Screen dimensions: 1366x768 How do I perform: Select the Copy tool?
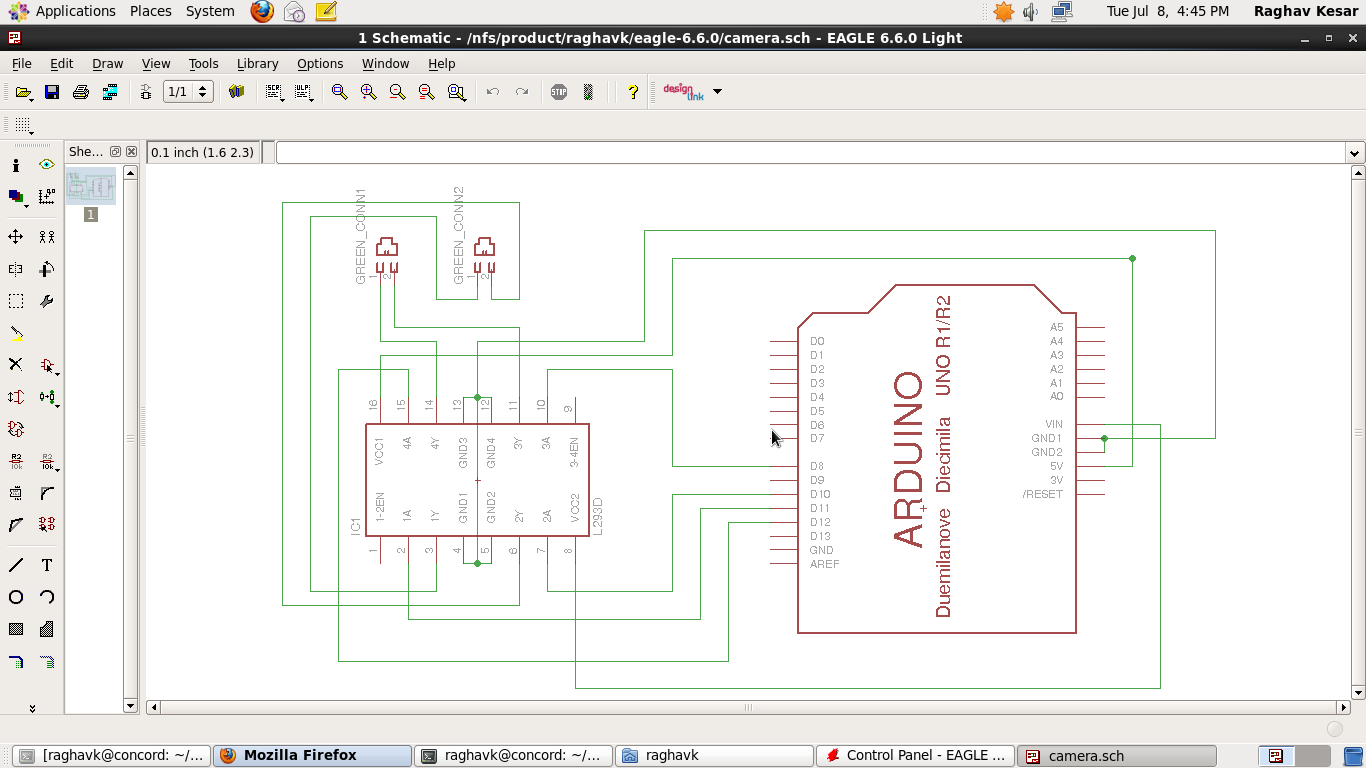tap(47, 237)
